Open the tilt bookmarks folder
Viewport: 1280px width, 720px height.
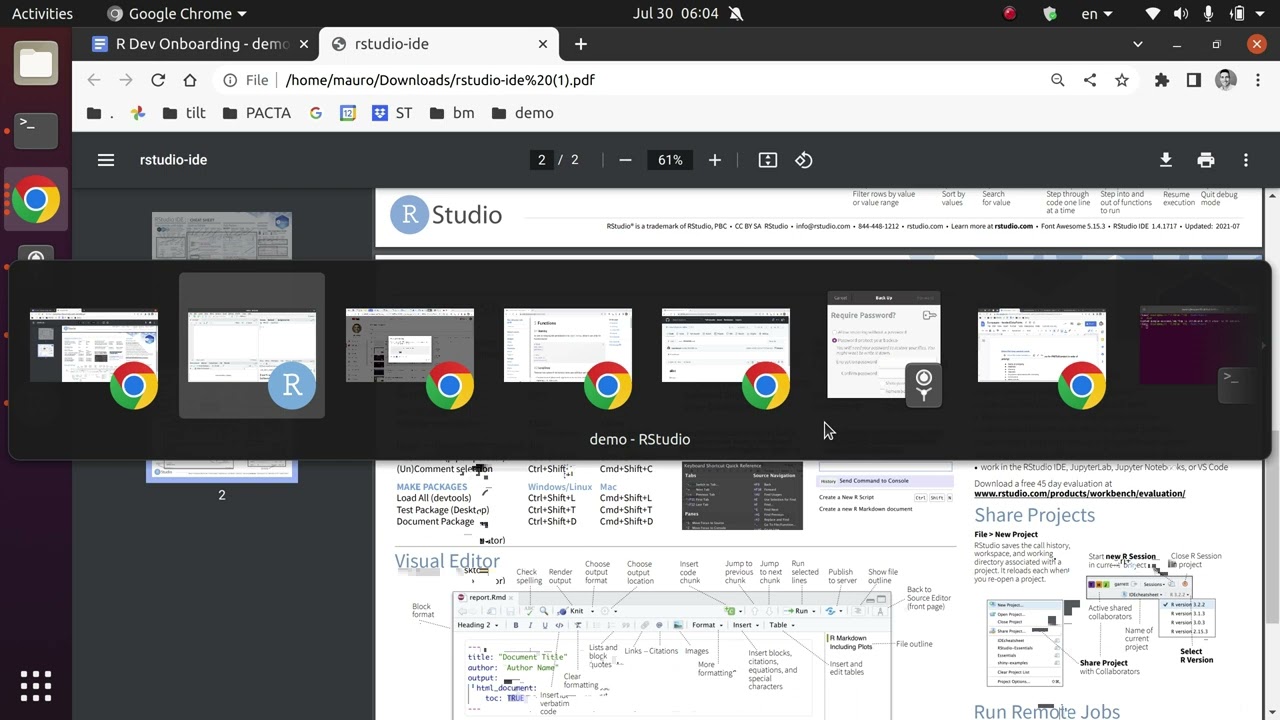point(184,113)
